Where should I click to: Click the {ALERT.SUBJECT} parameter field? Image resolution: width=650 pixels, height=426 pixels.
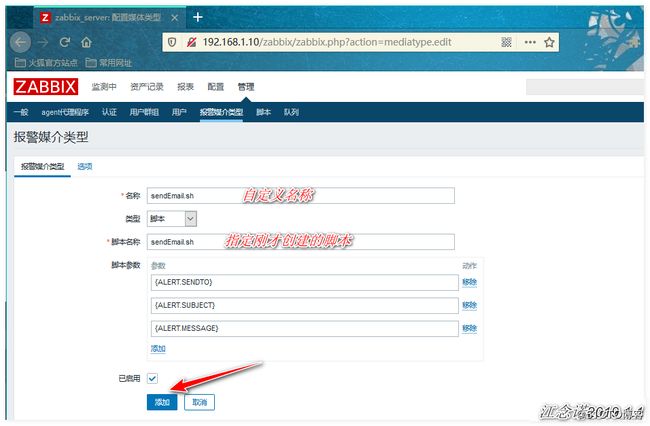(305, 305)
